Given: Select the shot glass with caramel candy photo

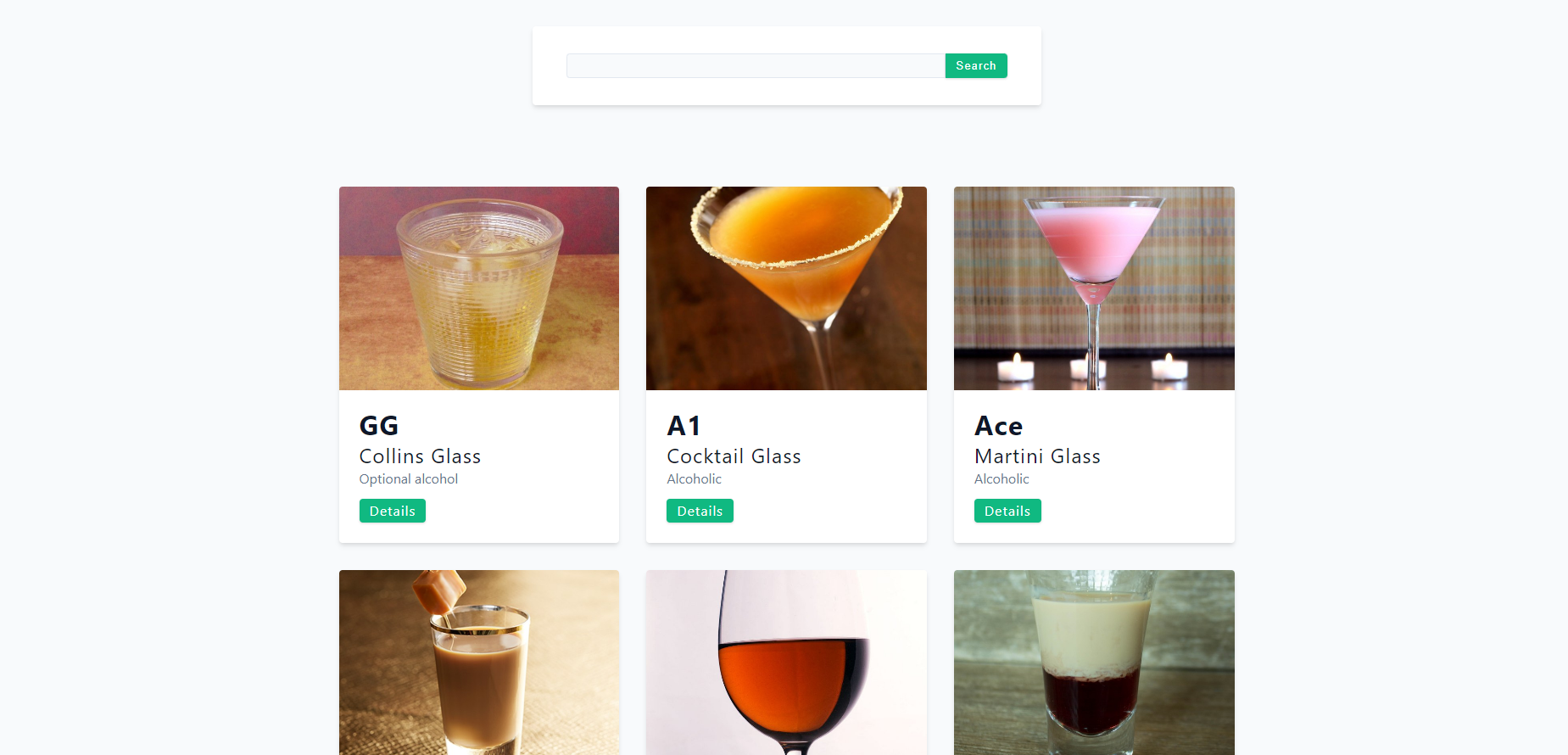Looking at the screenshot, I should pos(479,663).
